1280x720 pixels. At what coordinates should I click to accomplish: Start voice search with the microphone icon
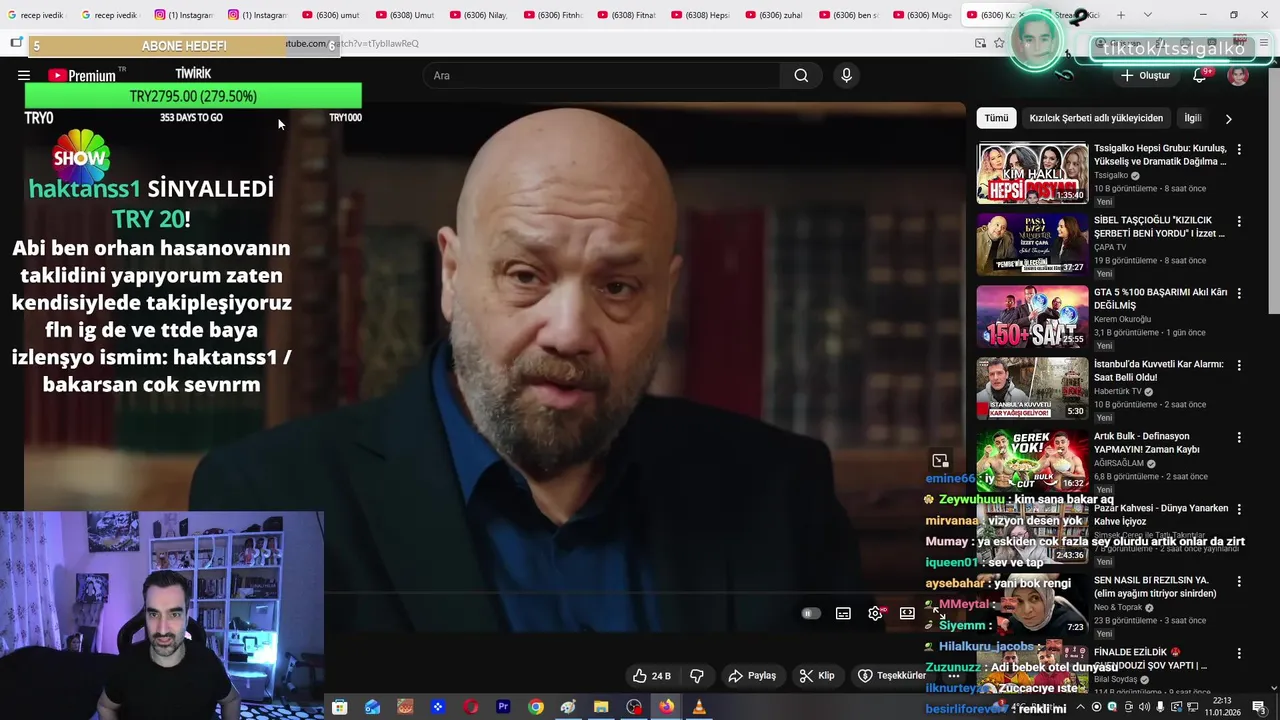(x=846, y=75)
